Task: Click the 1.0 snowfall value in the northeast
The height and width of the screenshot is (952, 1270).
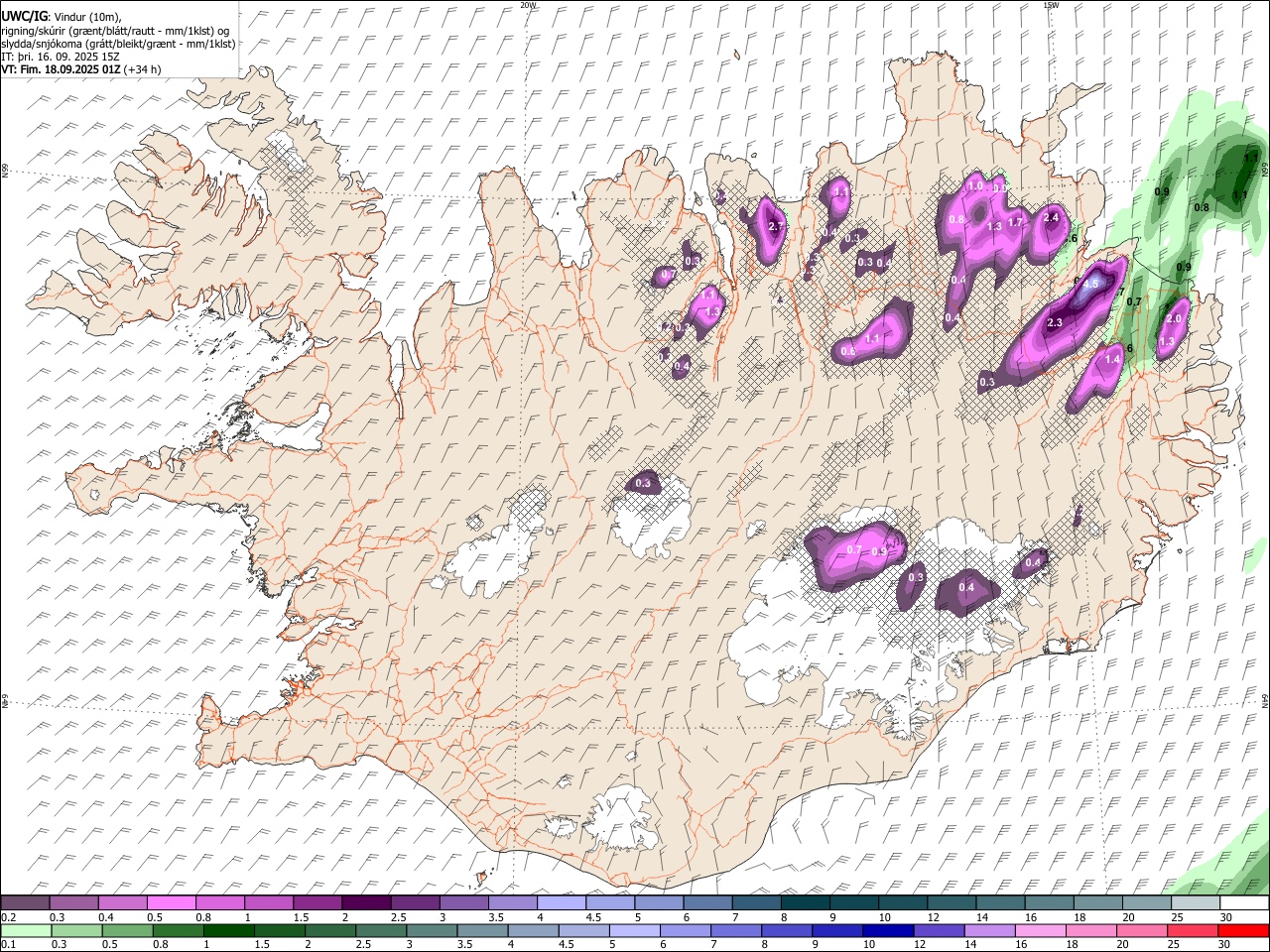Action: pyautogui.click(x=975, y=185)
